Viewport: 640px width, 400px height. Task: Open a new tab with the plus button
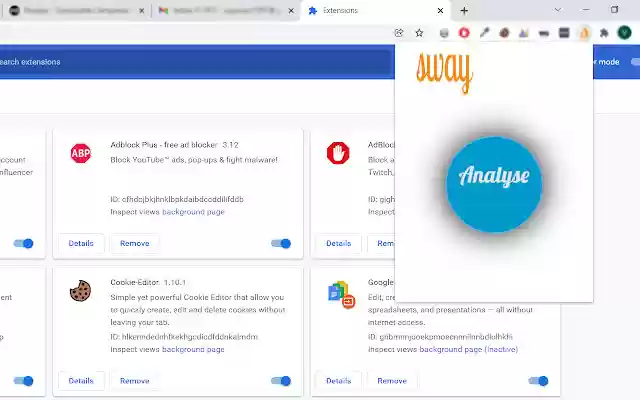(x=464, y=11)
